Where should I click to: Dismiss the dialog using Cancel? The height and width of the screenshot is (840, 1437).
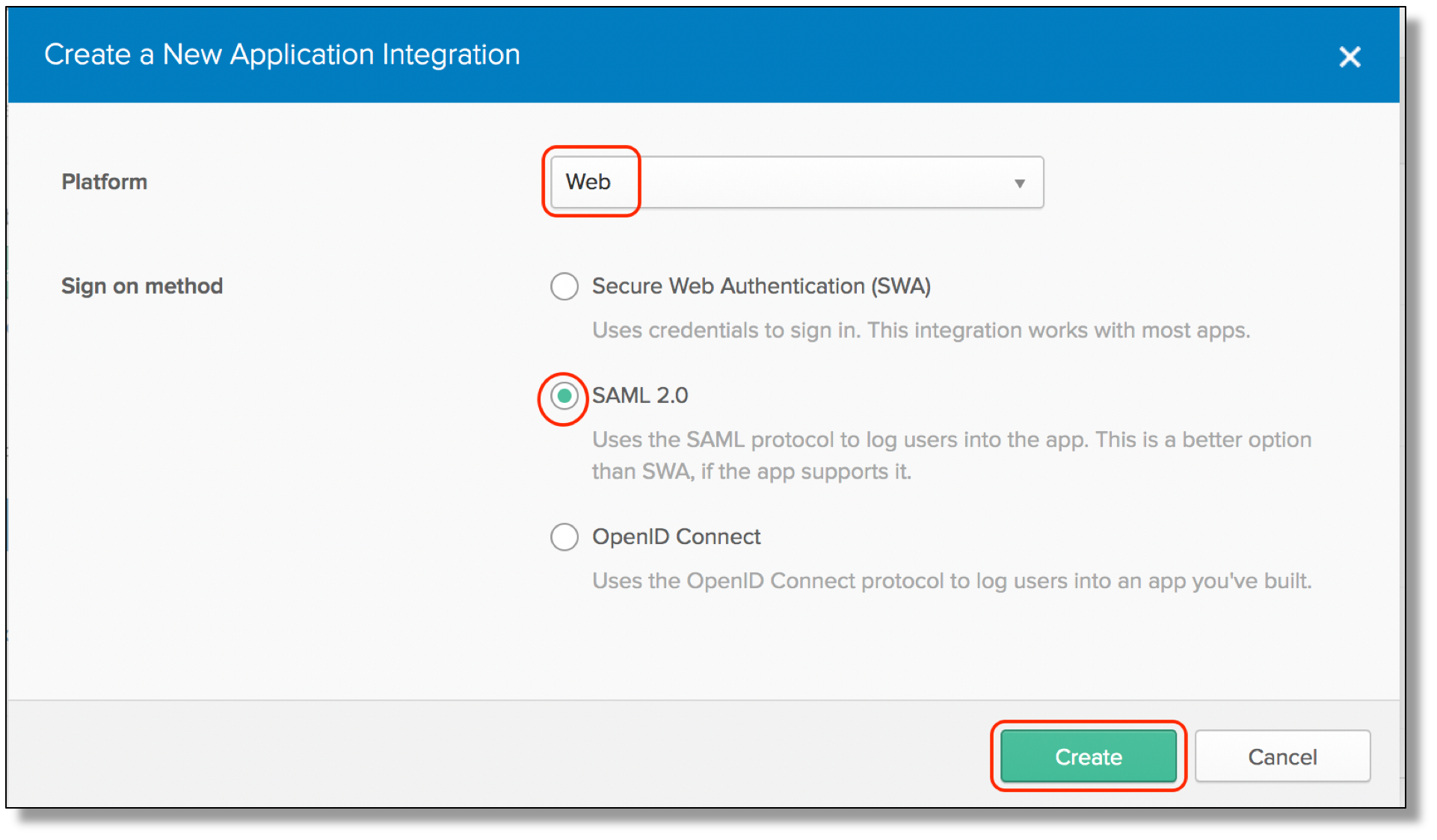(1282, 756)
